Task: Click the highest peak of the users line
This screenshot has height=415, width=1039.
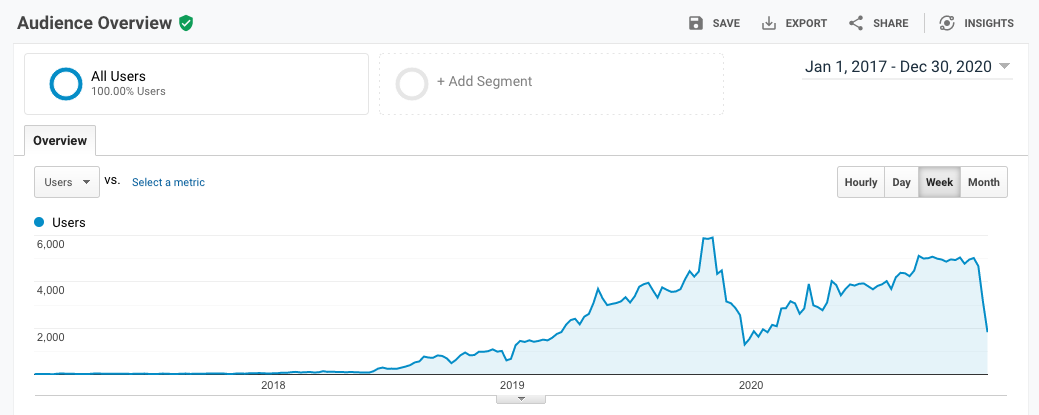Action: pyautogui.click(x=712, y=237)
